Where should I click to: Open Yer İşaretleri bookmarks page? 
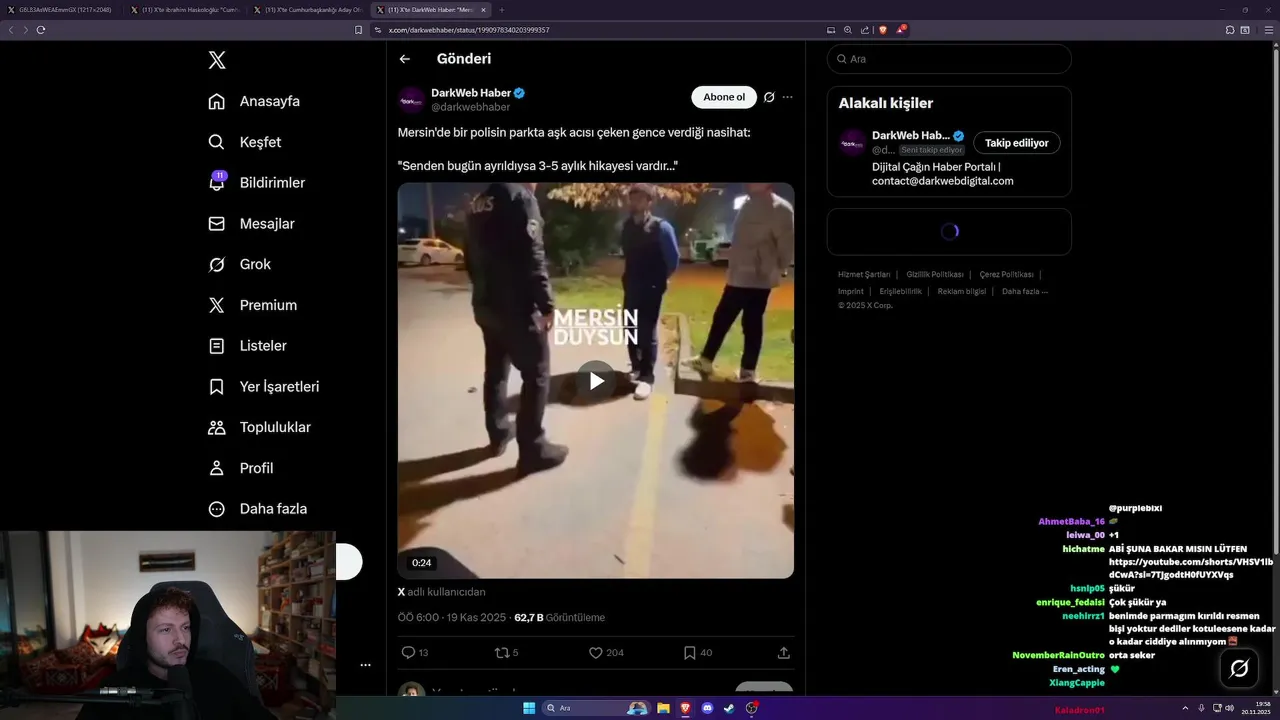[263, 386]
